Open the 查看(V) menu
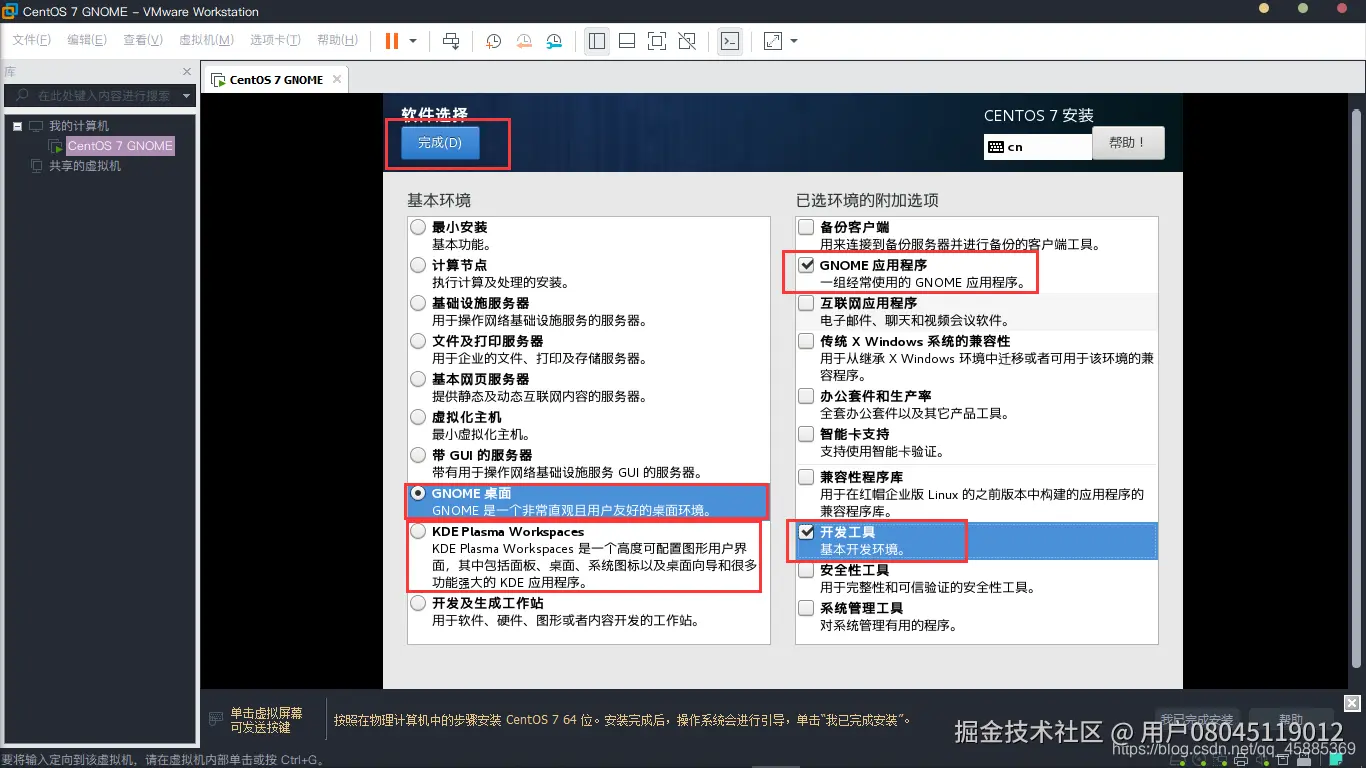 click(x=143, y=40)
